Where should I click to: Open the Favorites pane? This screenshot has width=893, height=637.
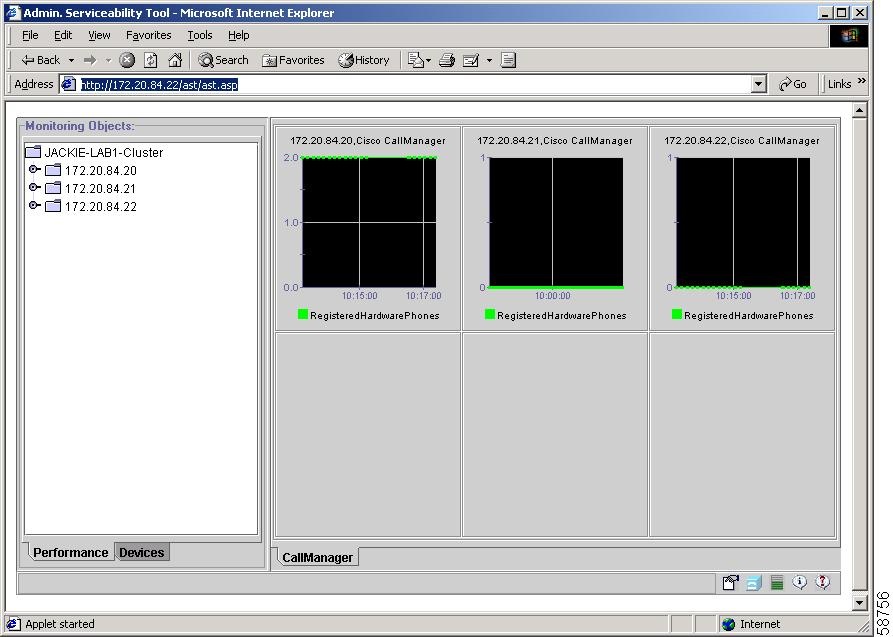click(x=293, y=60)
